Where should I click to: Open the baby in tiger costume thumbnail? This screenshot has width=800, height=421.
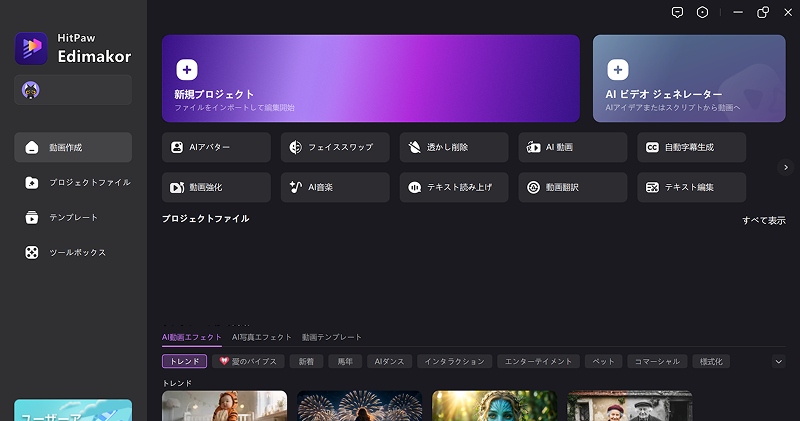pyautogui.click(x=224, y=406)
